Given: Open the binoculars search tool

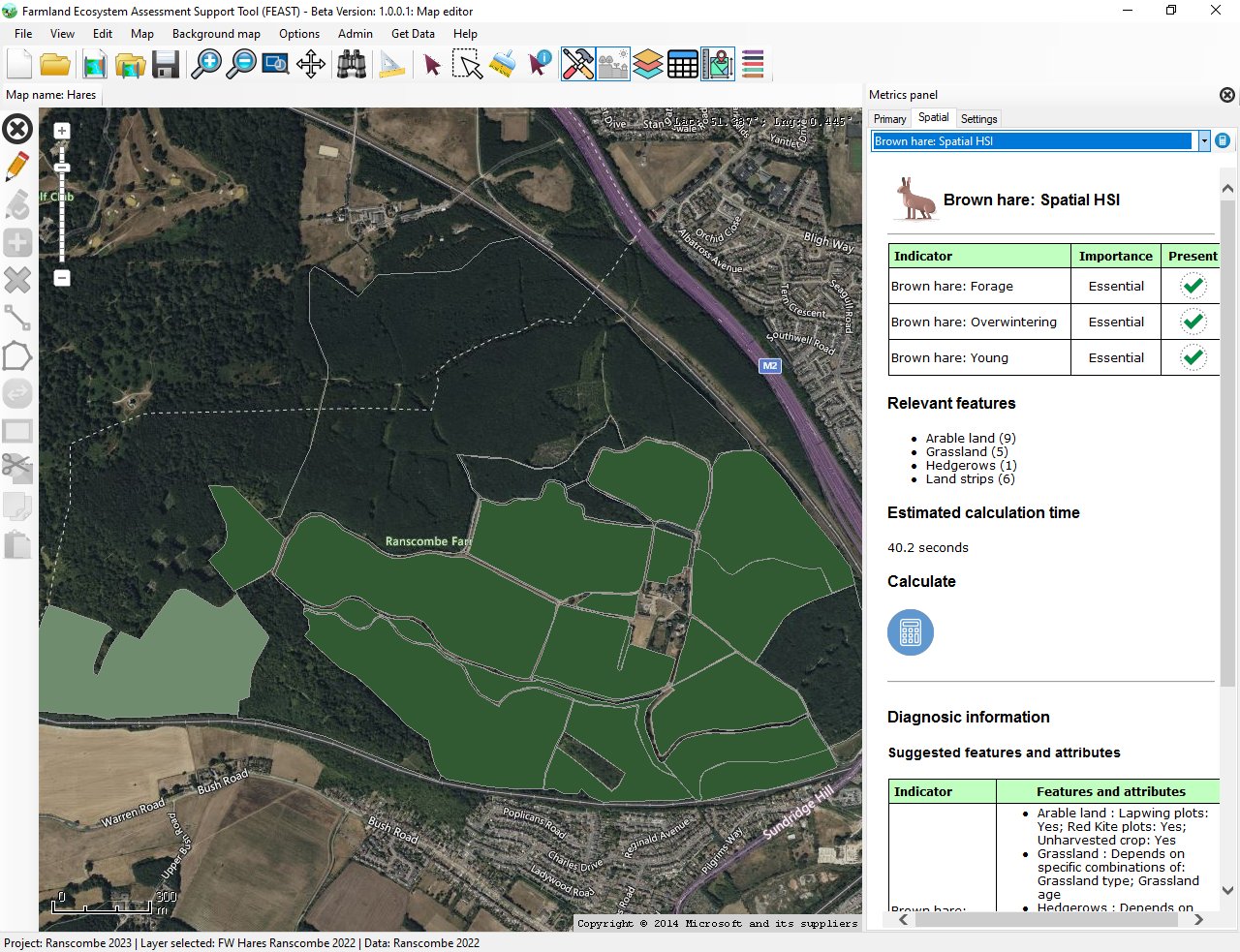Looking at the screenshot, I should click(352, 65).
